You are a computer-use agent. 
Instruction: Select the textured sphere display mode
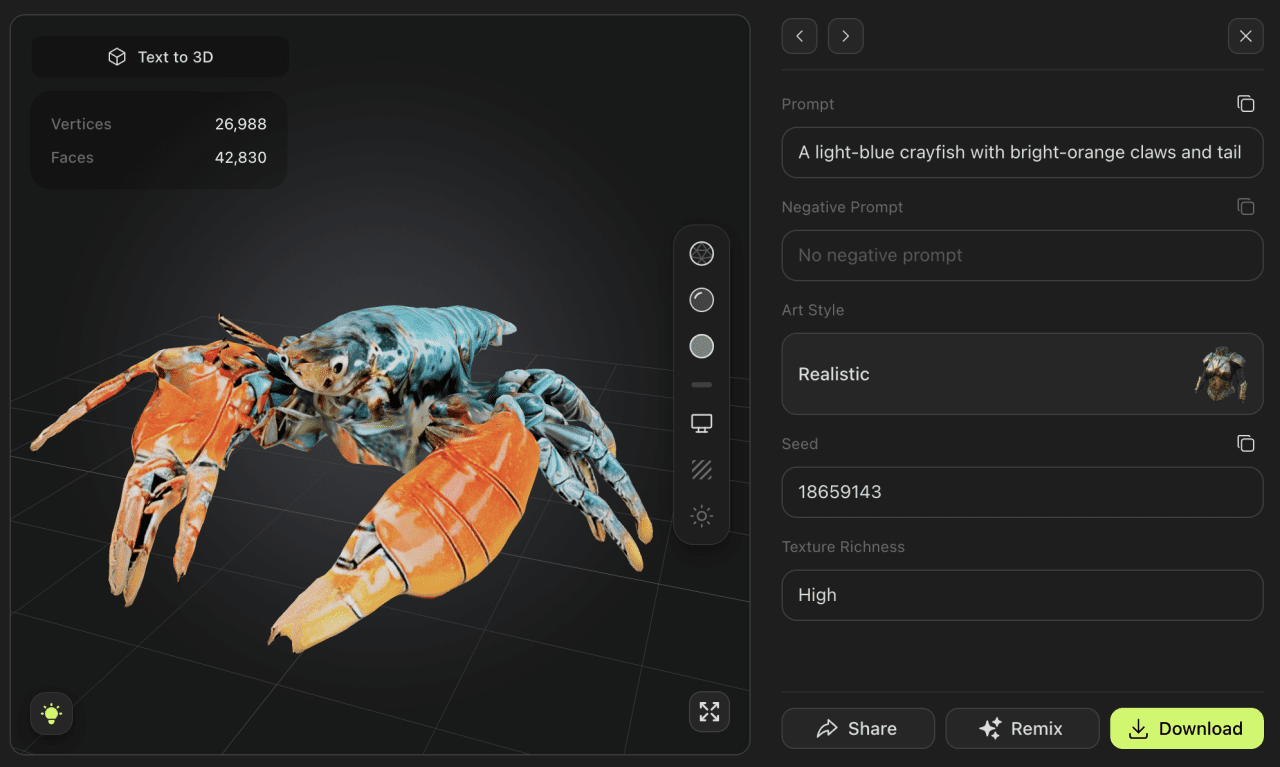[x=701, y=346]
